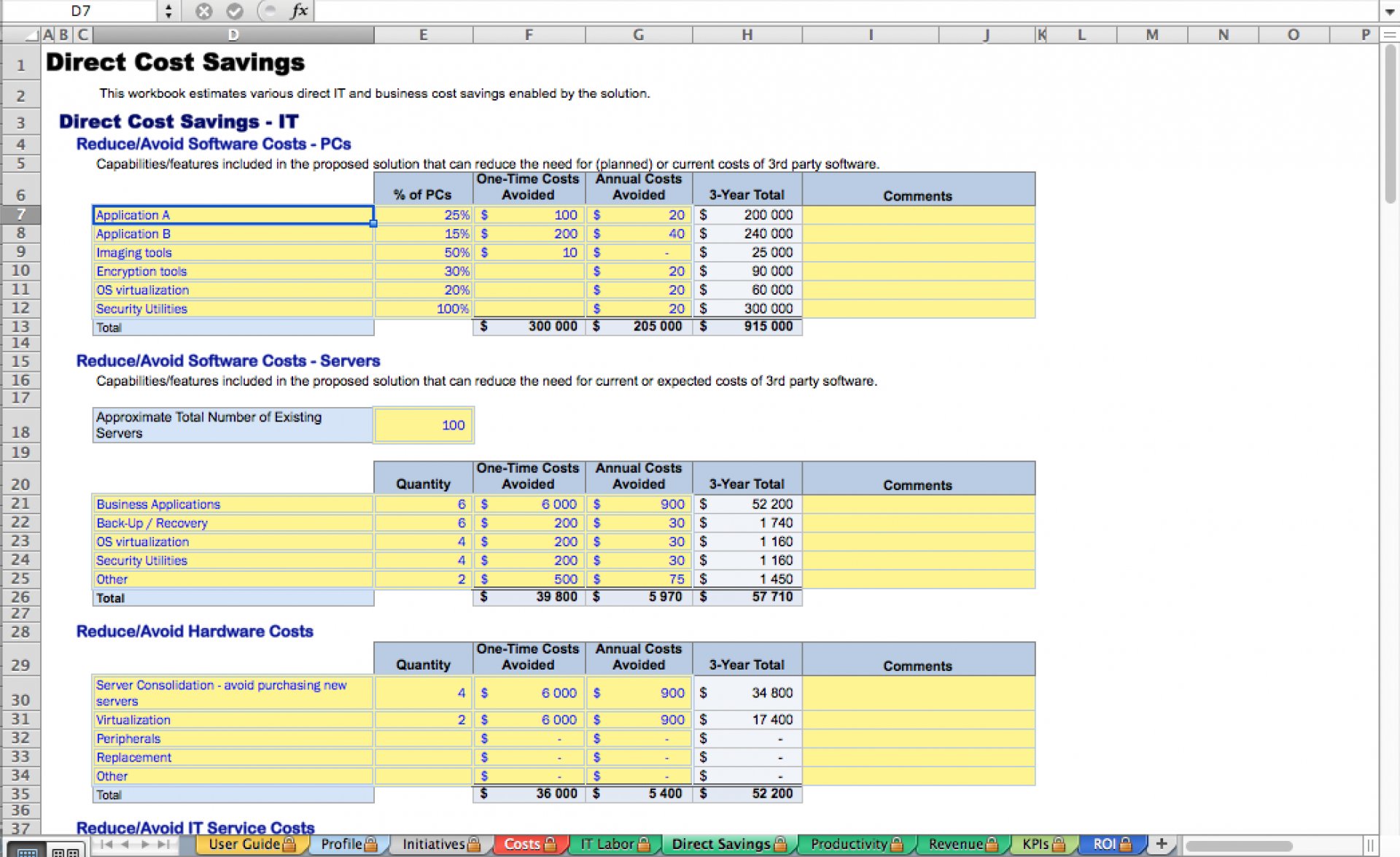Click the existing servers input showing 100
1400x857 pixels.
click(424, 425)
